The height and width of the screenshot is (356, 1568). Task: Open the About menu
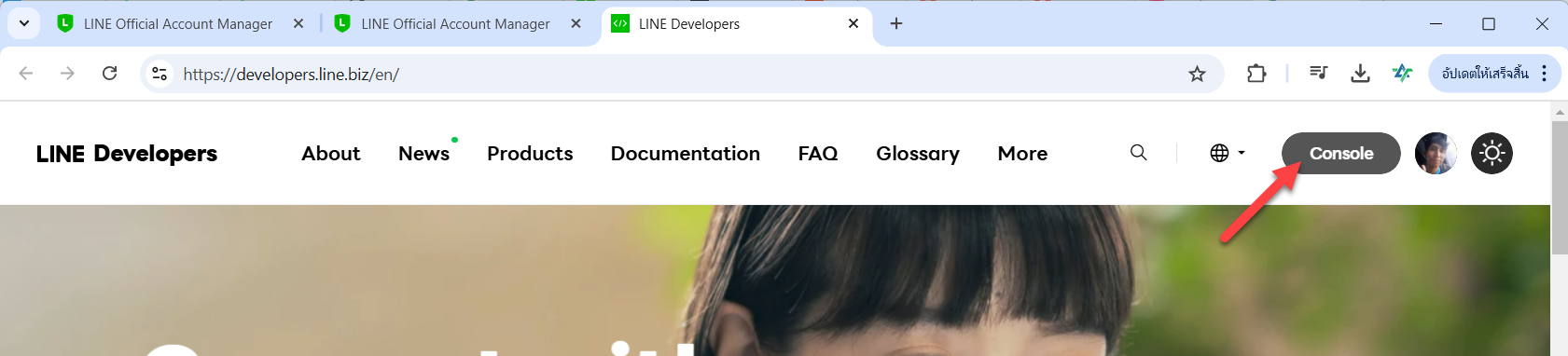coord(331,154)
